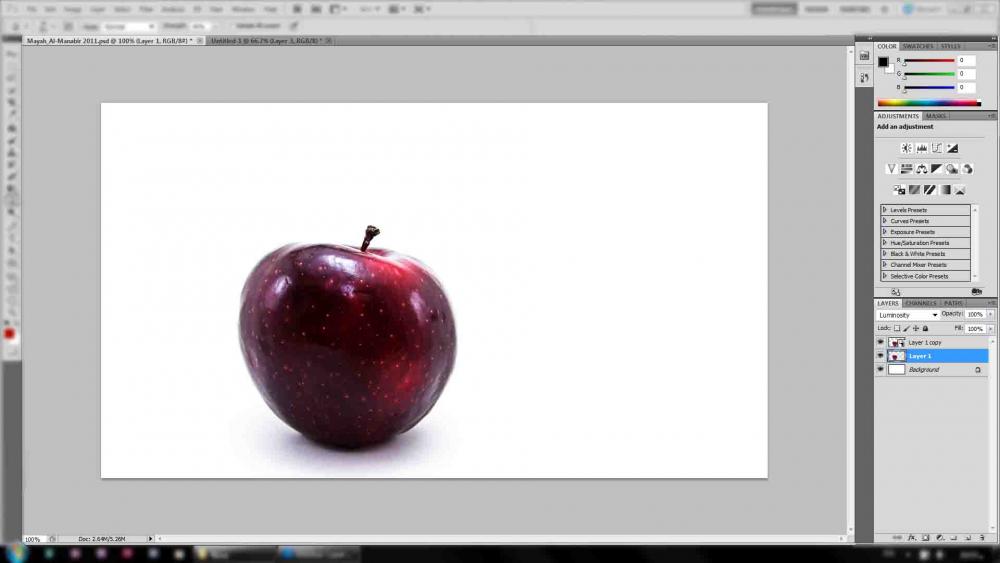
Task: Click the zoom percentage field in status bar
Action: [x=33, y=539]
